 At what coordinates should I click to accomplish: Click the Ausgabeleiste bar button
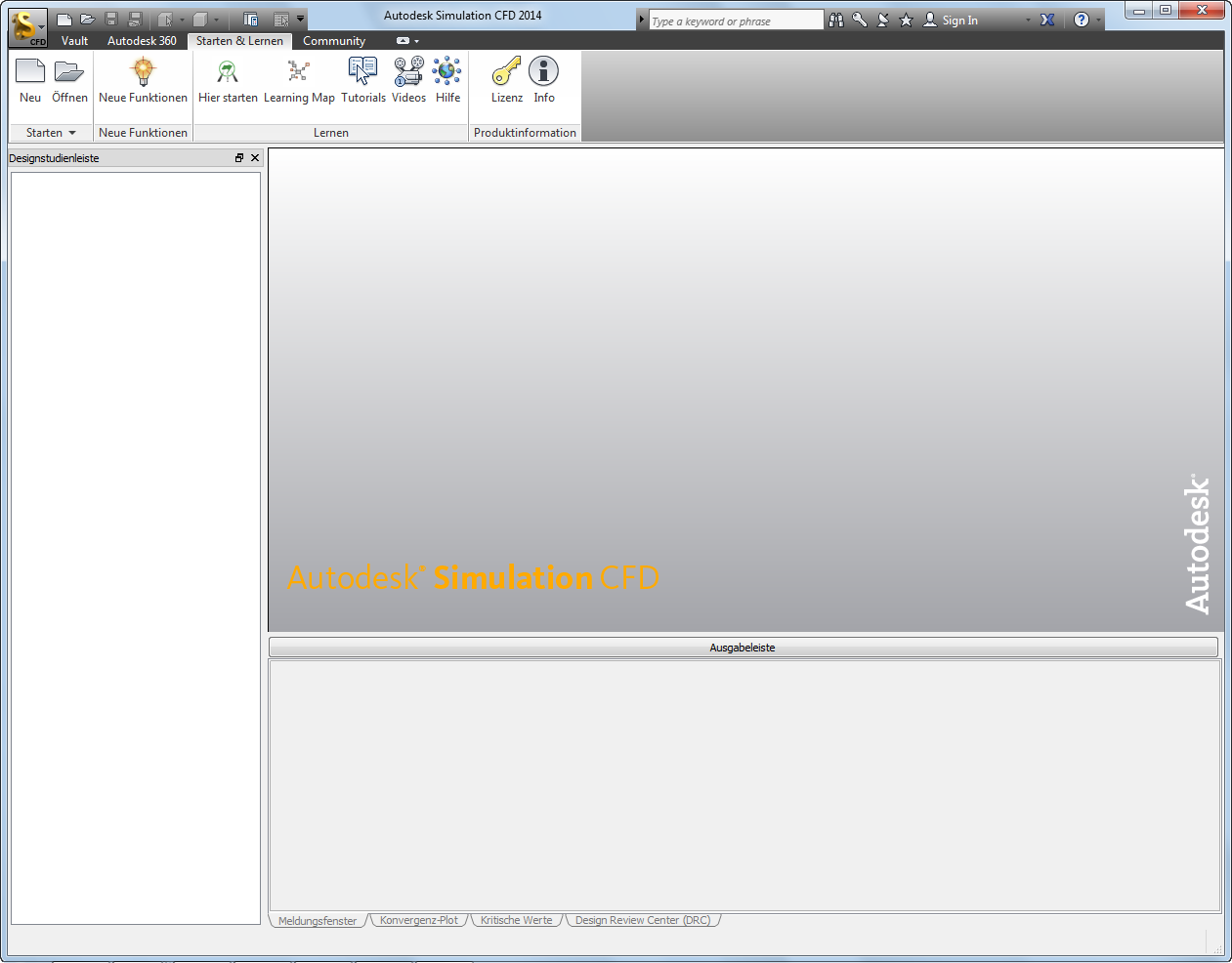[743, 648]
